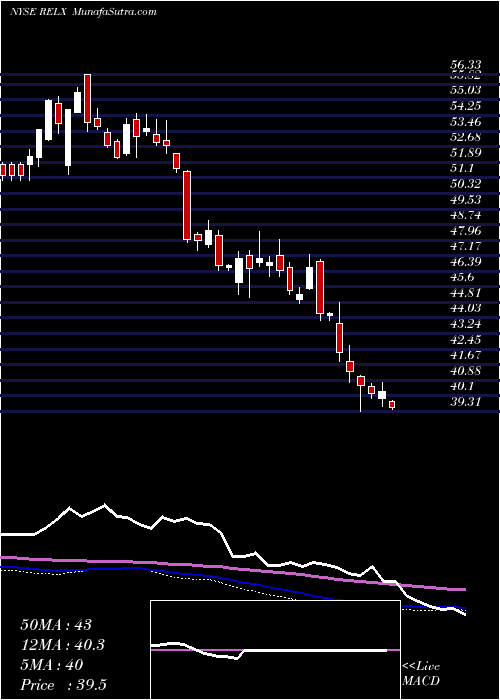The width and height of the screenshot is (500, 700).
Task: Click the 47.96 price axis label
Action: point(466,231)
